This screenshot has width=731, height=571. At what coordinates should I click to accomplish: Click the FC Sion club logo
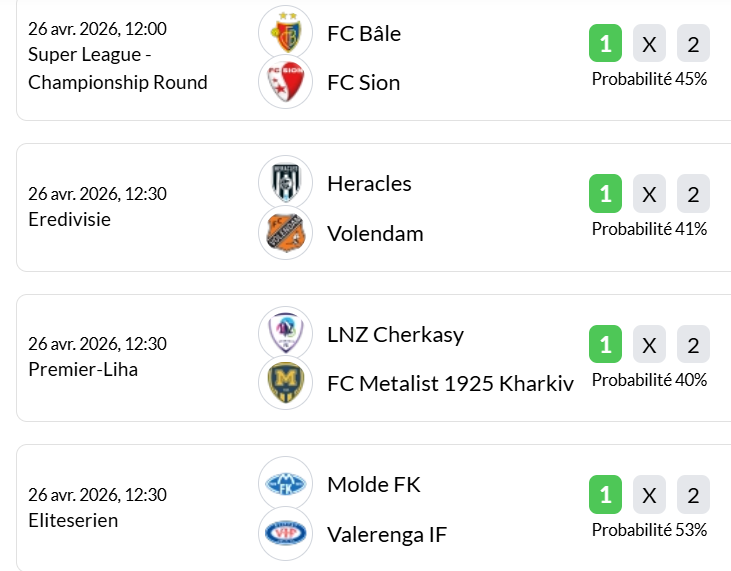(285, 82)
